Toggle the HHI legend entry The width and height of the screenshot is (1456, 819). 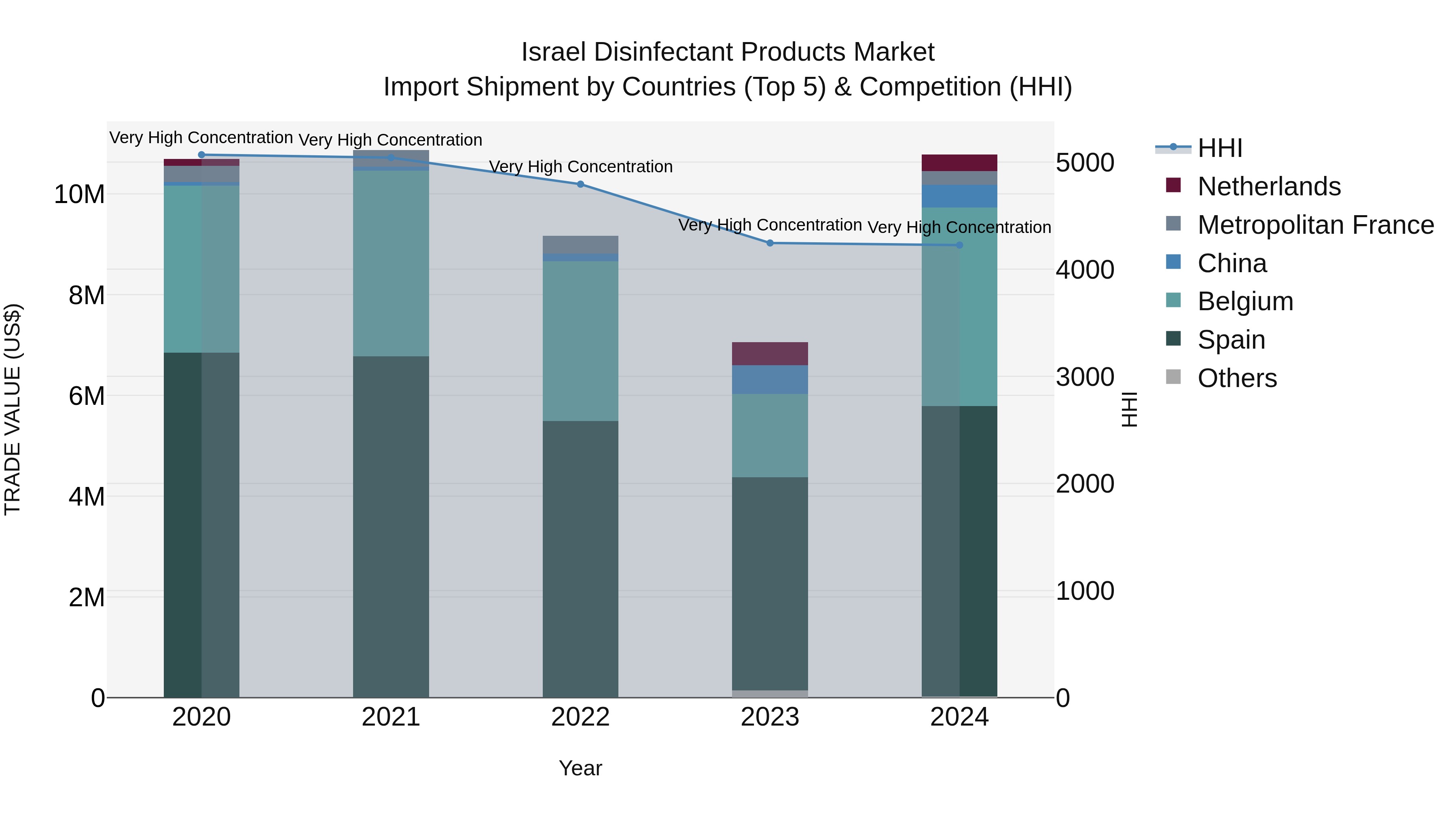[1198, 148]
